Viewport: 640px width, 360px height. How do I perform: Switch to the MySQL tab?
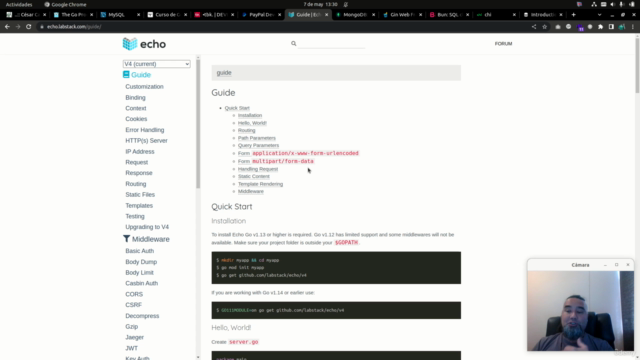click(116, 15)
